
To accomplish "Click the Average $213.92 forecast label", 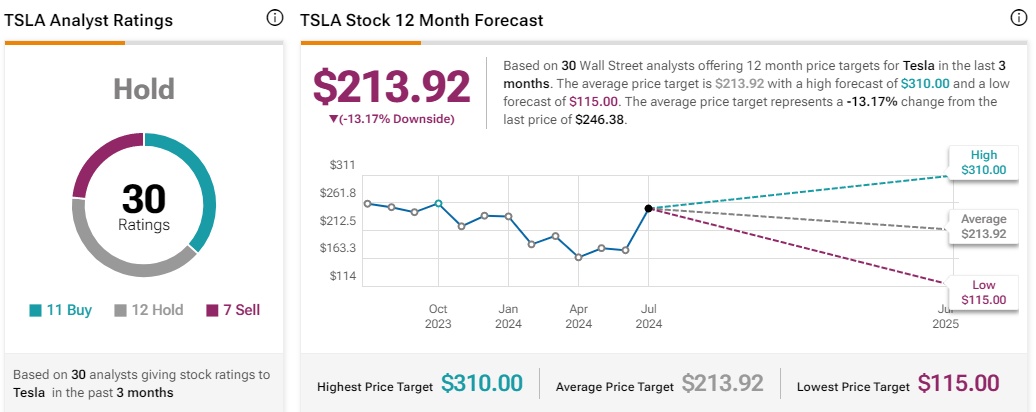I will coord(983,226).
